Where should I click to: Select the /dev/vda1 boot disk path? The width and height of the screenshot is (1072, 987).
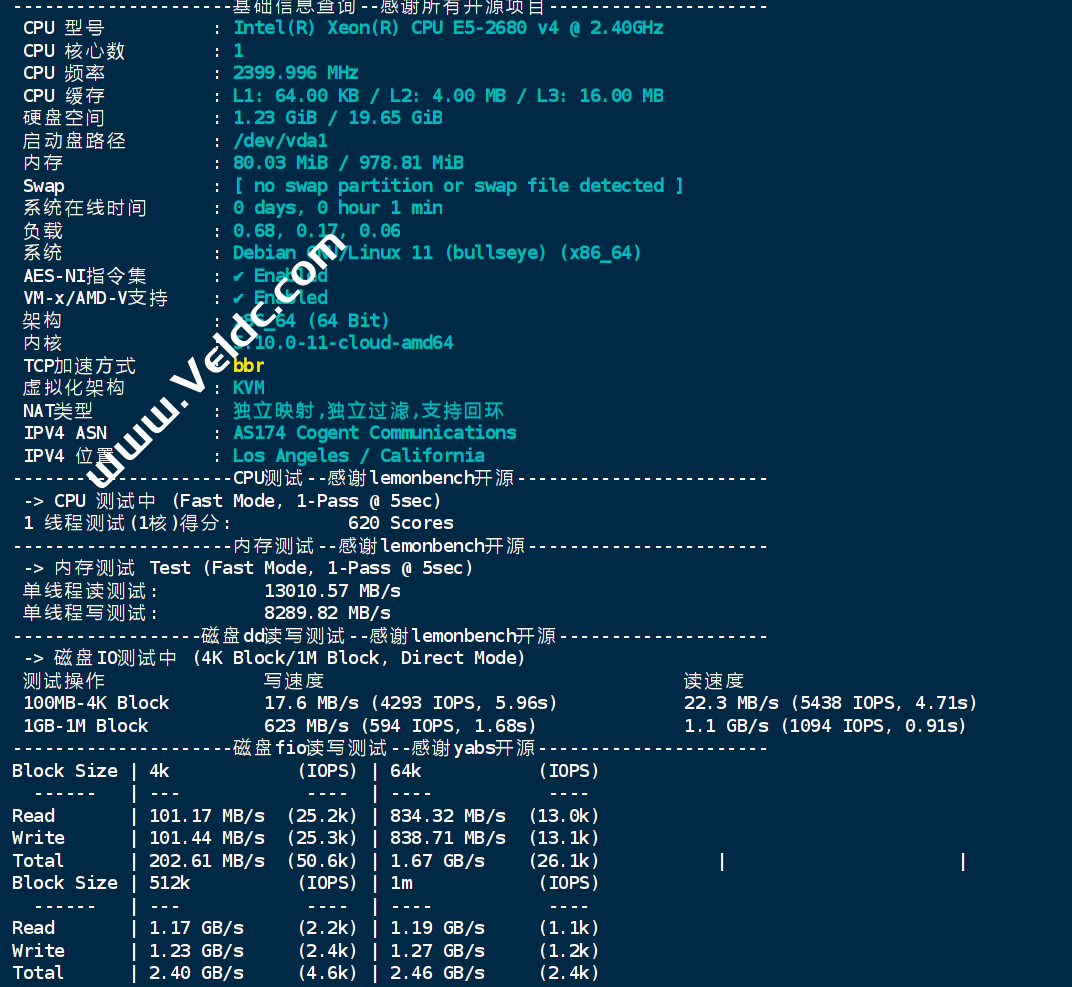pos(280,141)
